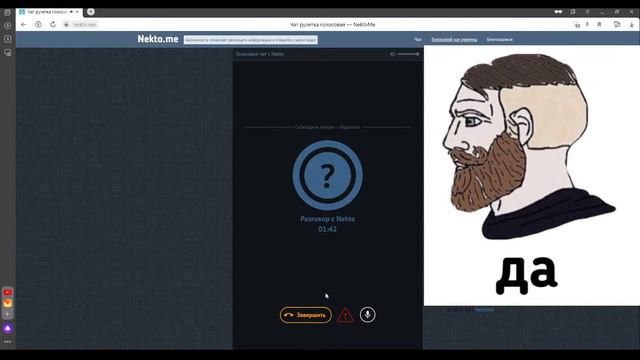
Task: Click the question mark avatar circle
Action: (x=327, y=176)
